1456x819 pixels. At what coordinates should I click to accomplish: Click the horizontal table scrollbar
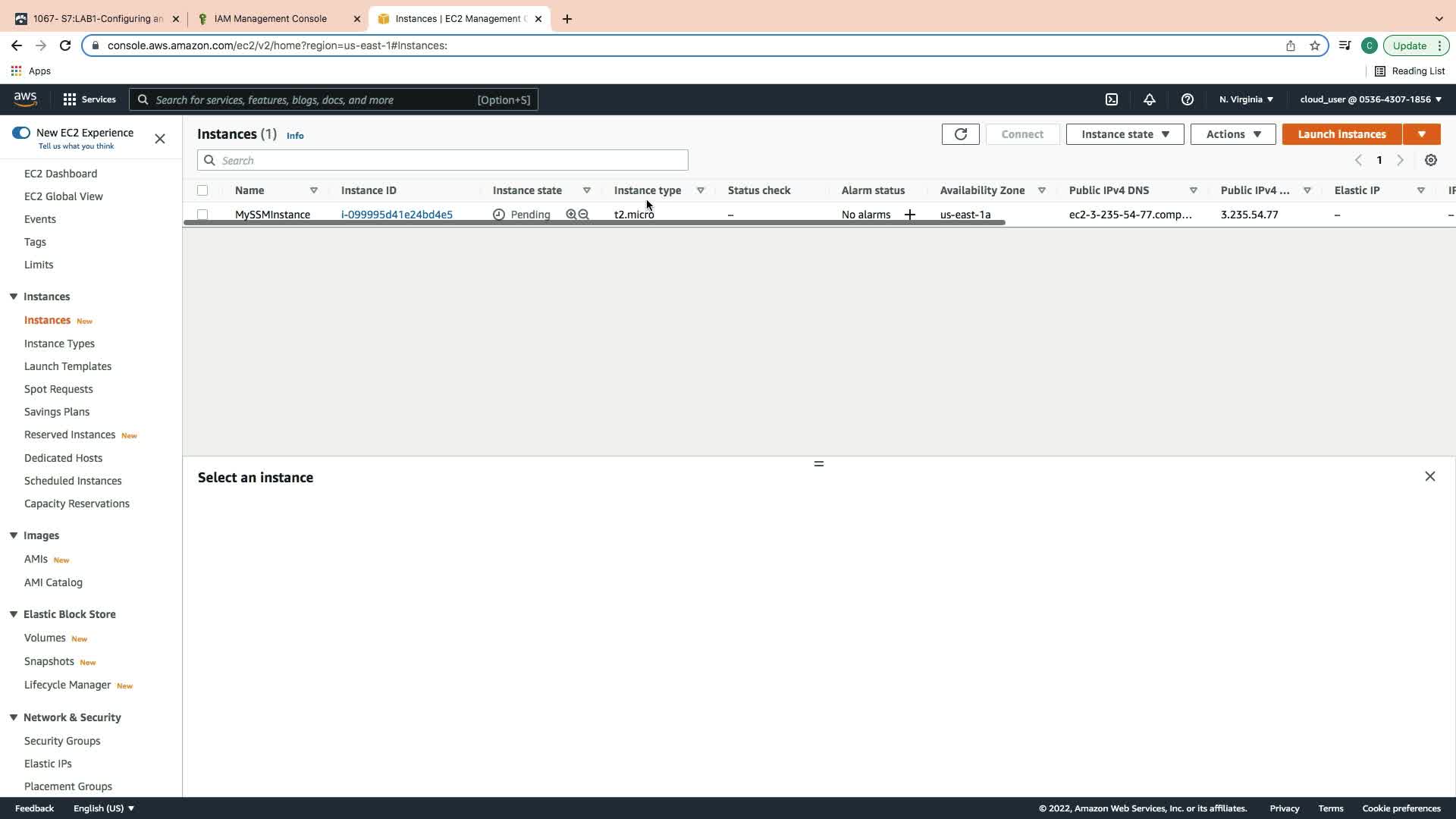594,223
